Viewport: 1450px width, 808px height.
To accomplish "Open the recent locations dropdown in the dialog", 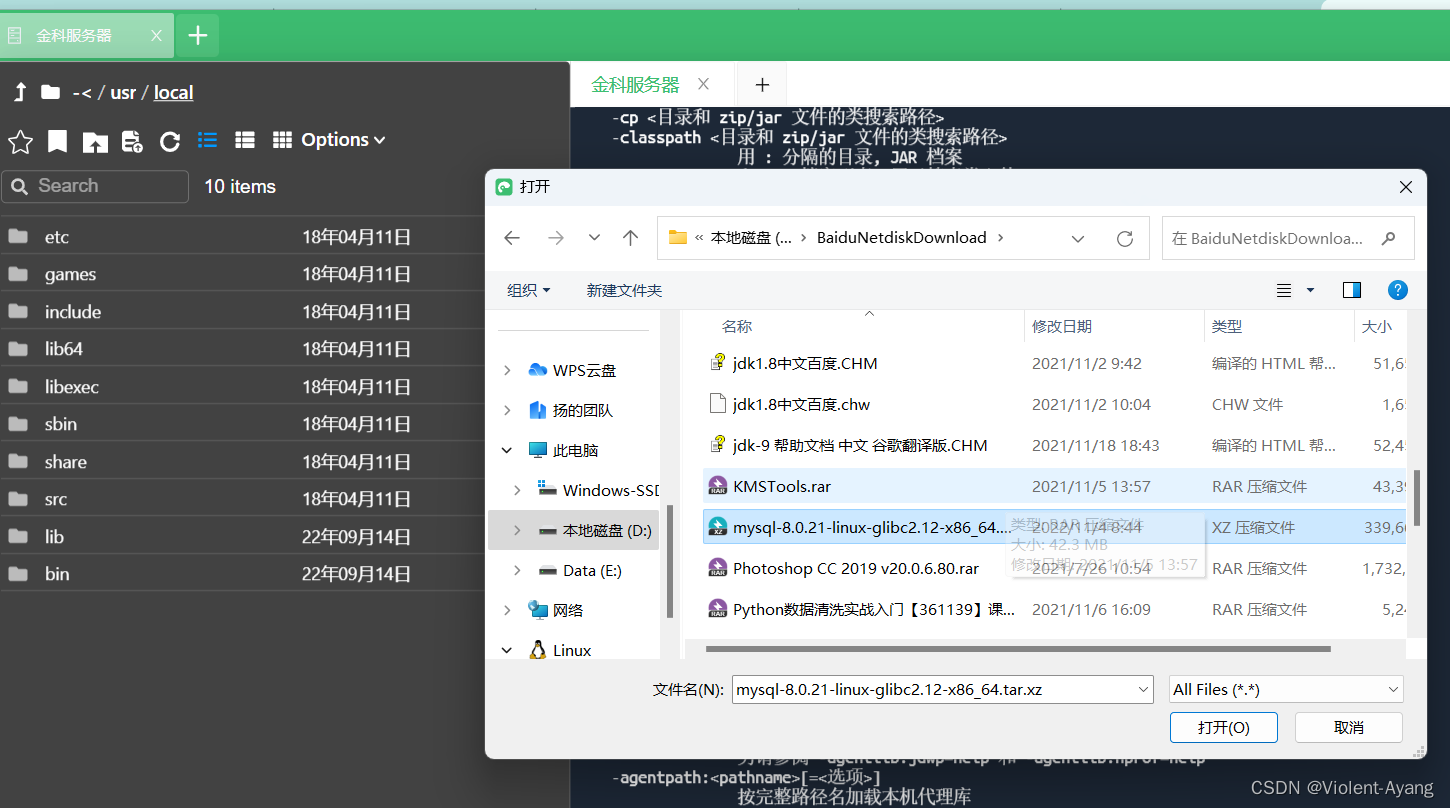I will point(594,238).
